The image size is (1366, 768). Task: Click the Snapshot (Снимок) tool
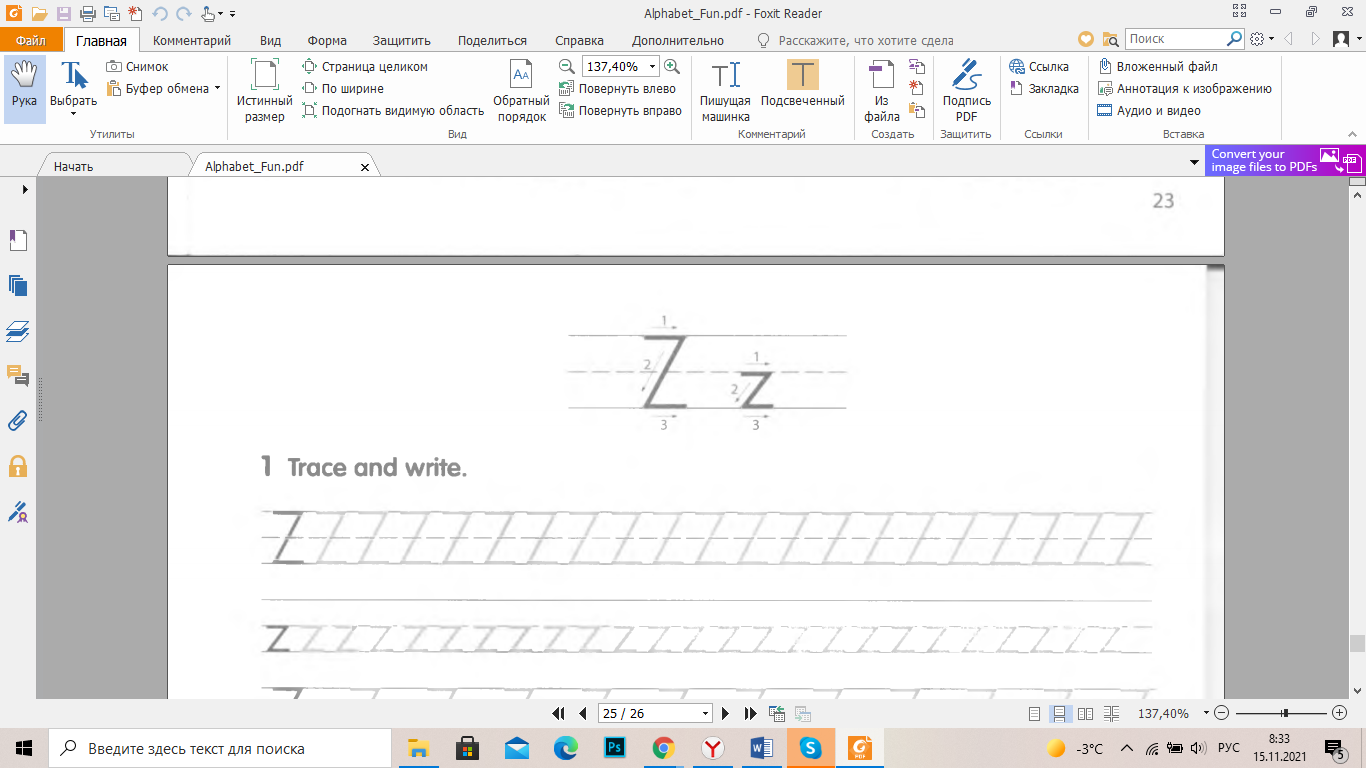click(x=138, y=67)
